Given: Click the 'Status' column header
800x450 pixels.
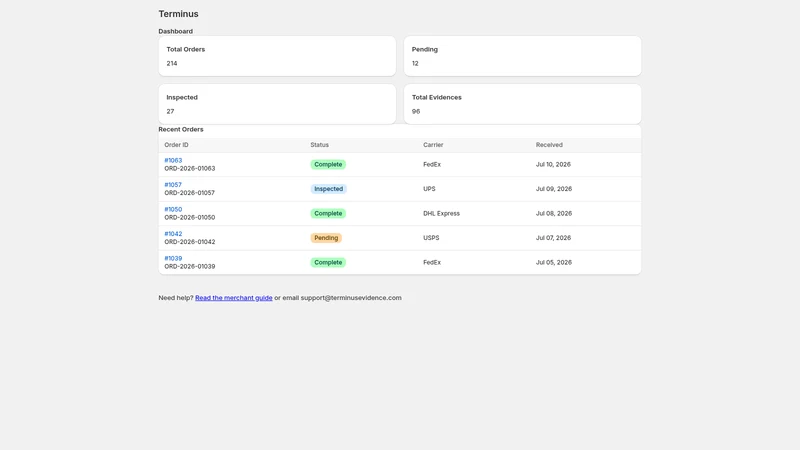Looking at the screenshot, I should pos(319,145).
